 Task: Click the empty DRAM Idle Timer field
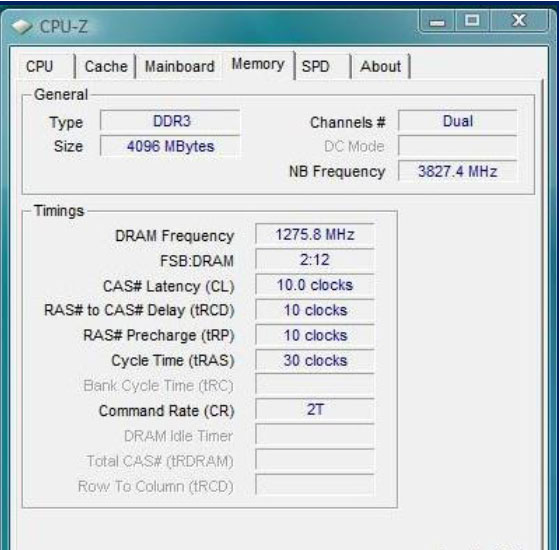[315, 435]
